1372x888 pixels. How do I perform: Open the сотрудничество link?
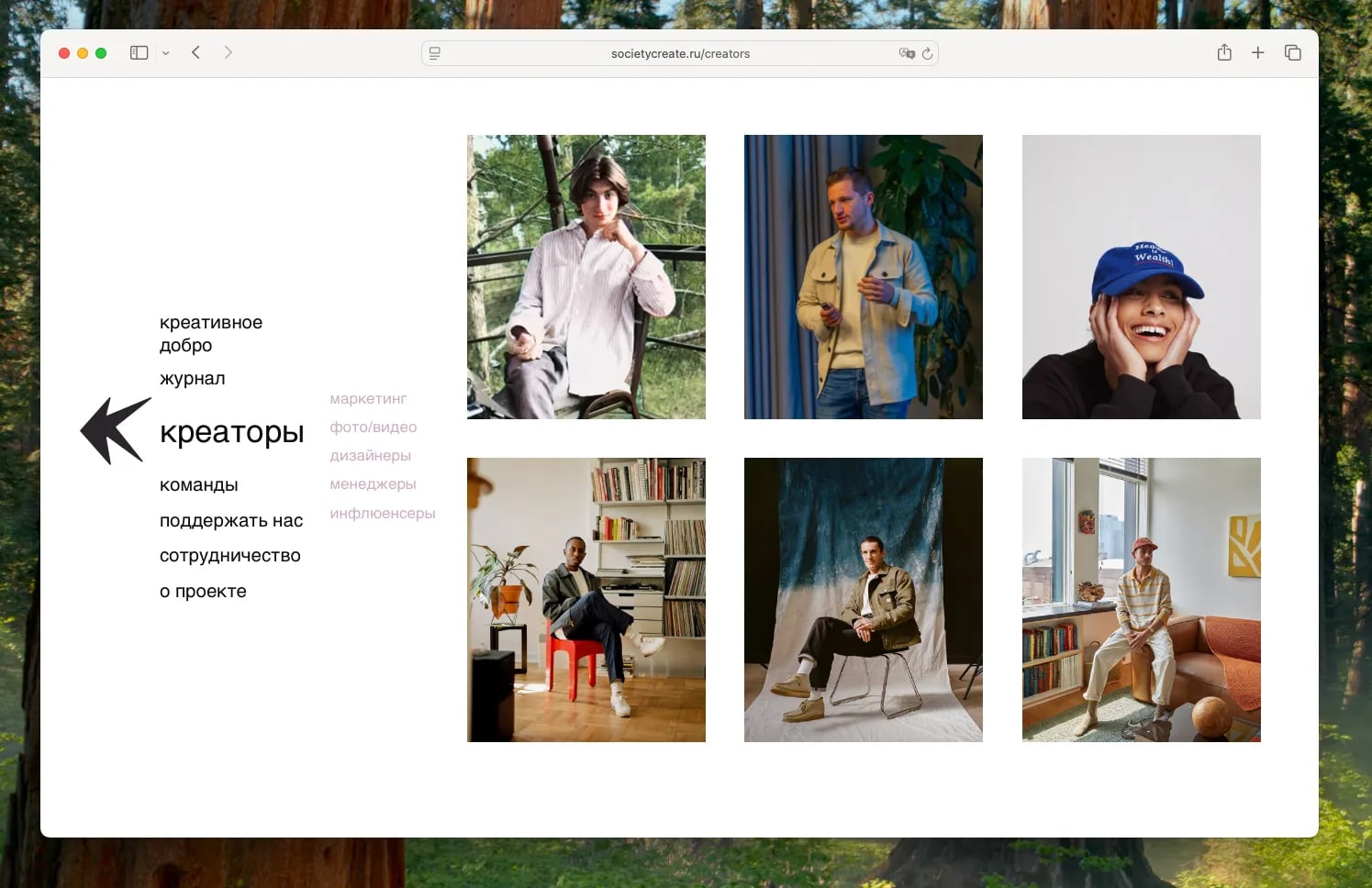[229, 555]
